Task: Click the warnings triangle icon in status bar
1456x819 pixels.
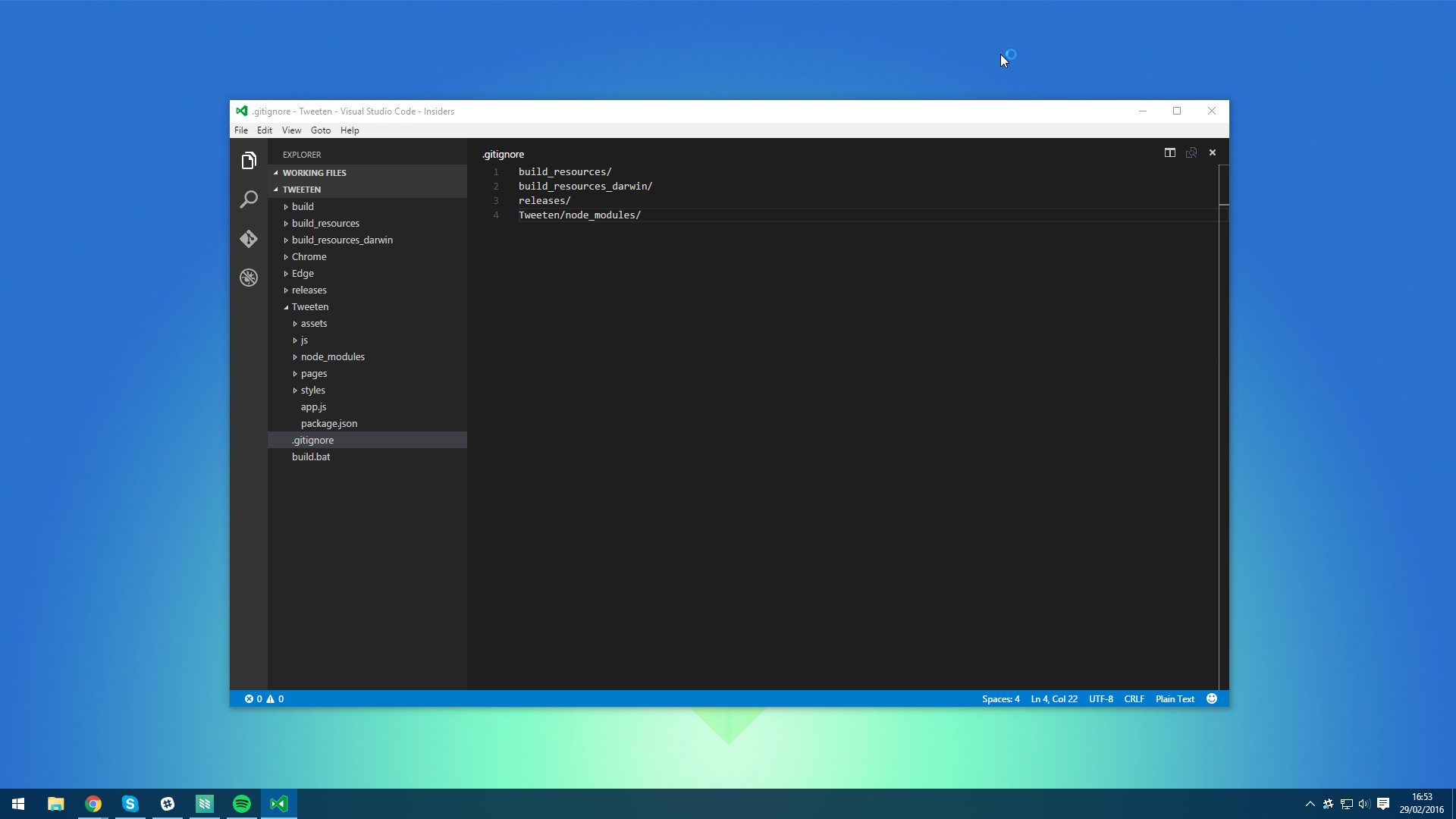Action: 271,699
